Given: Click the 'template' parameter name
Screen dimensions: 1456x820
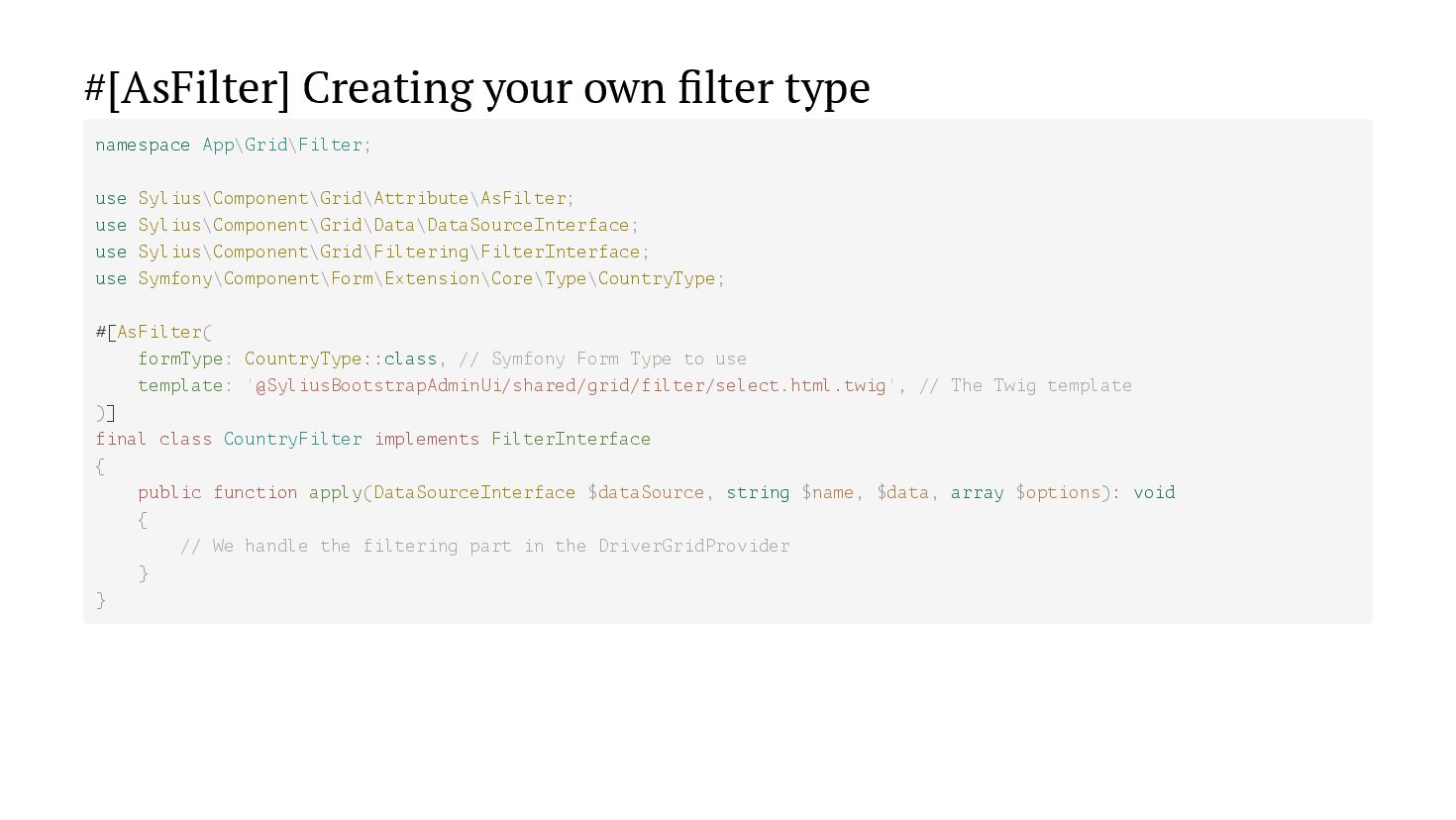Looking at the screenshot, I should [179, 385].
